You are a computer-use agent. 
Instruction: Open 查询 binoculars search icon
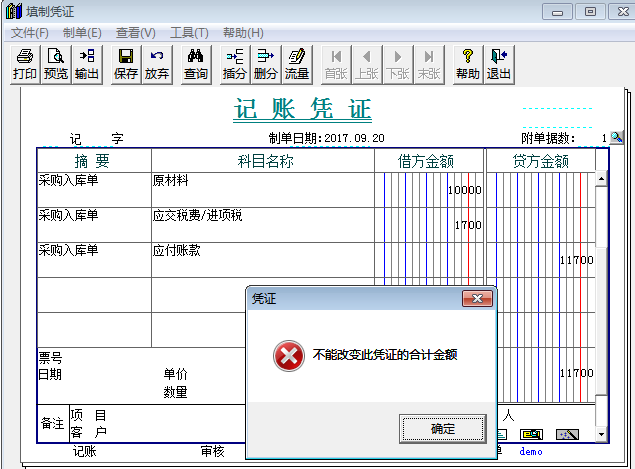[x=196, y=65]
